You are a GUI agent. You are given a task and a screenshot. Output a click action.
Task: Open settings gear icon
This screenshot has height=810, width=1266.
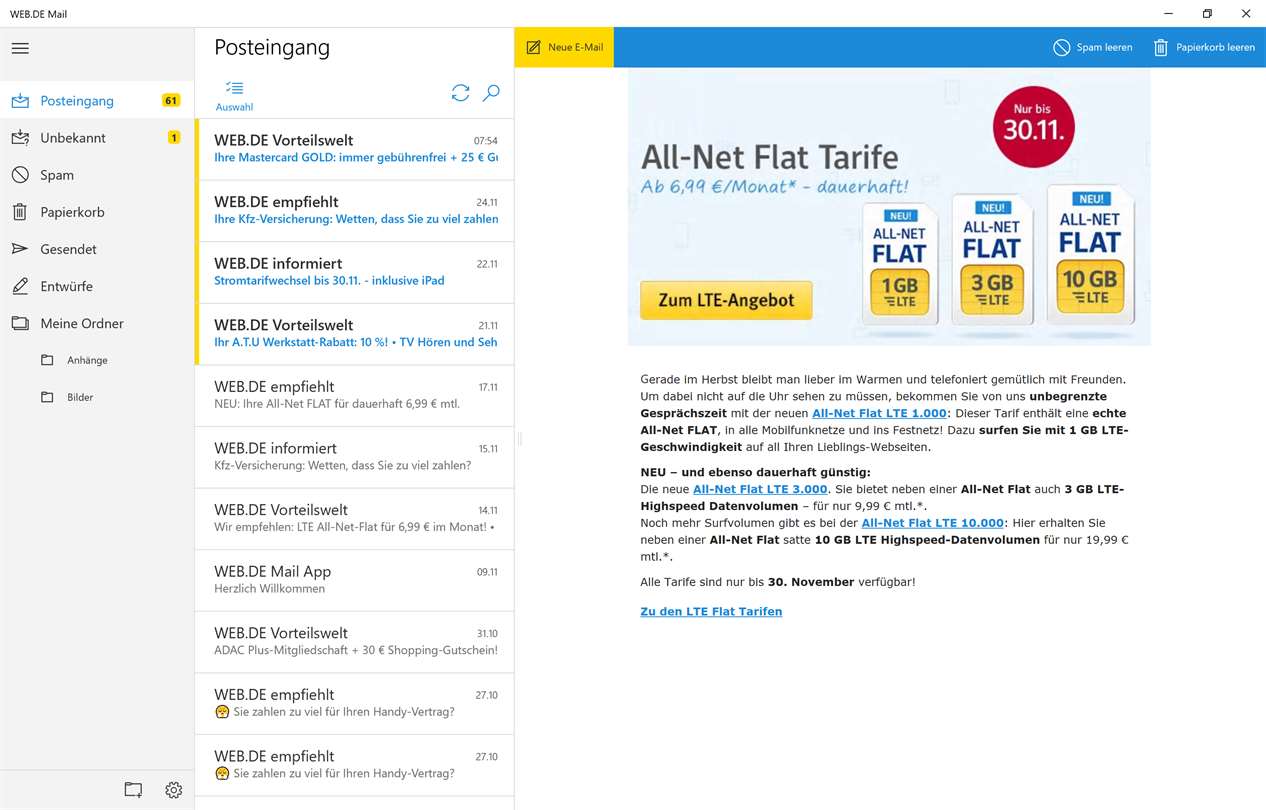click(174, 790)
